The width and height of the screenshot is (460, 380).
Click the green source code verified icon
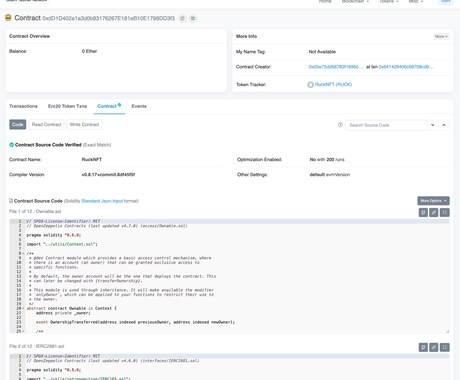(11, 145)
